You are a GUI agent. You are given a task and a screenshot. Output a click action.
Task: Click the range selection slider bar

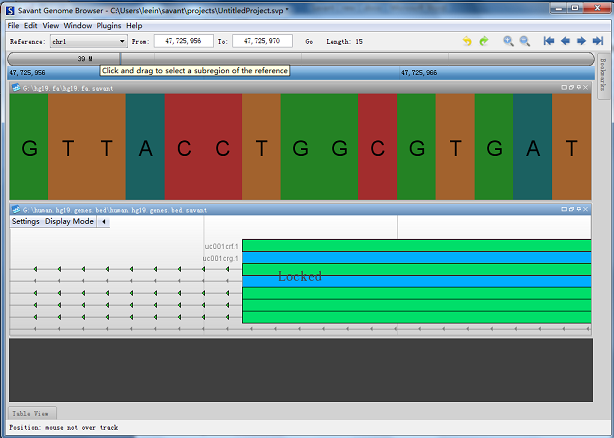coord(300,59)
